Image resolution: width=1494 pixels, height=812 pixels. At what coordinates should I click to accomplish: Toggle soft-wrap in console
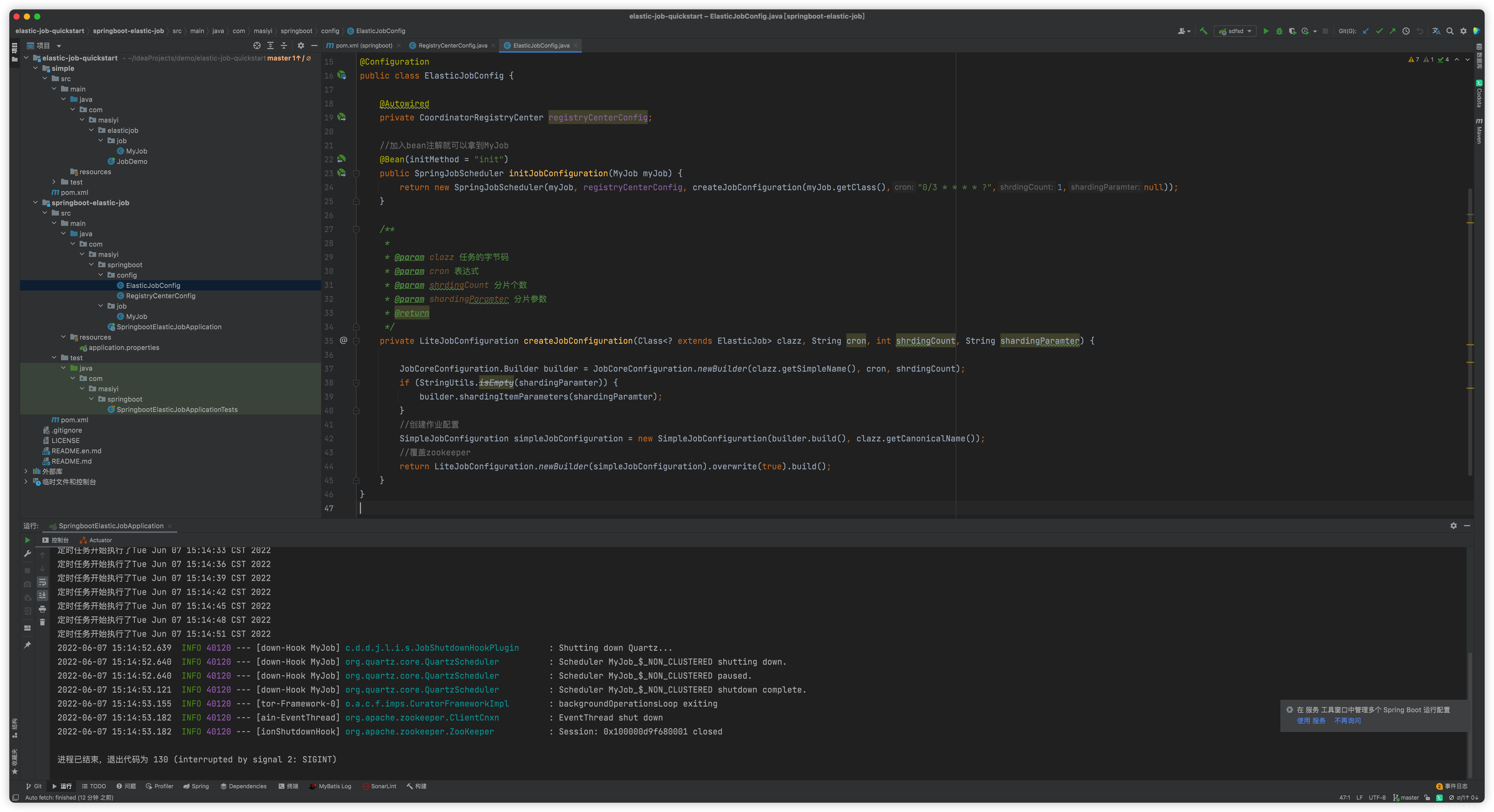click(x=42, y=582)
